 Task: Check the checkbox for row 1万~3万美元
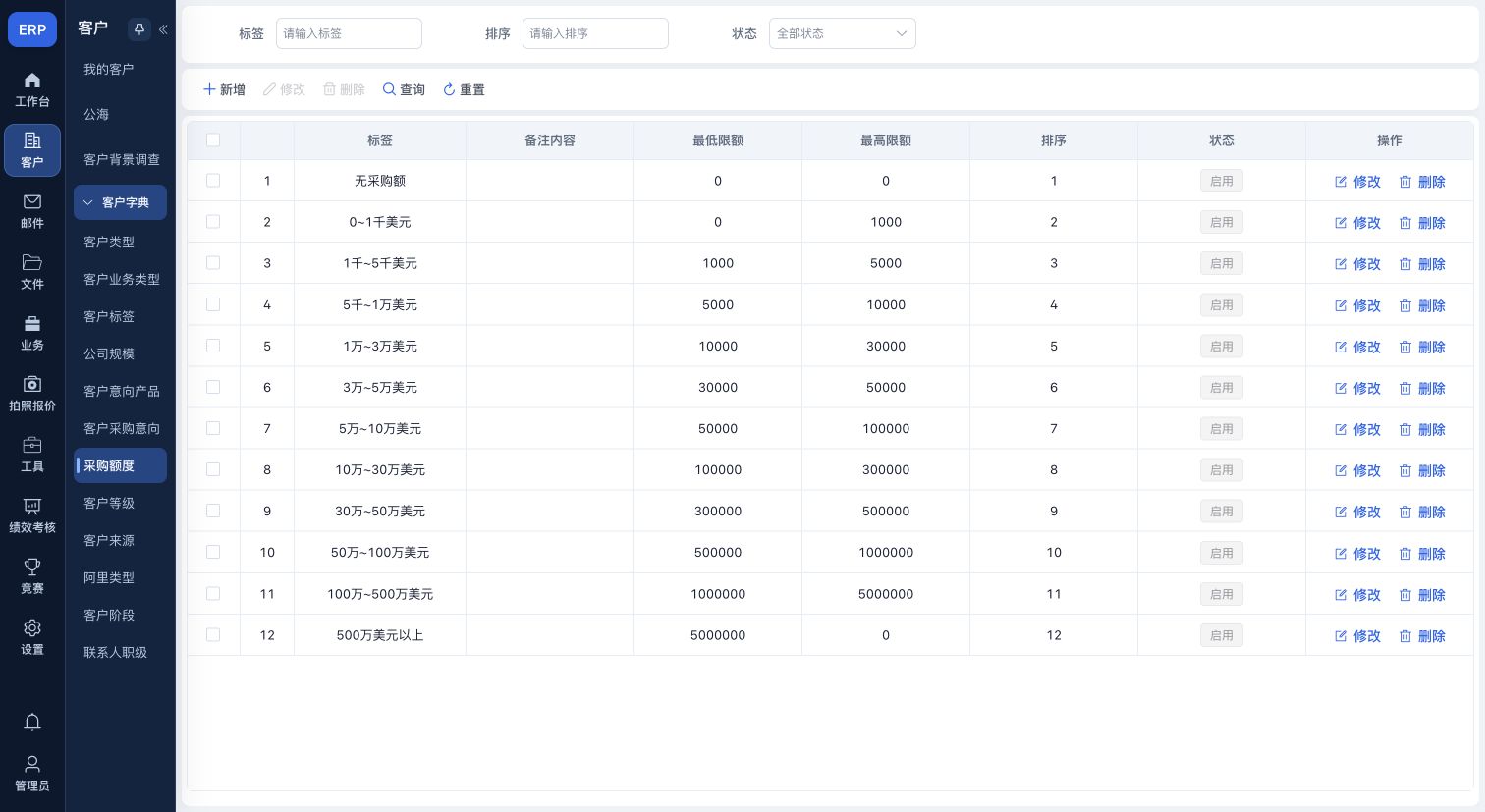click(213, 346)
